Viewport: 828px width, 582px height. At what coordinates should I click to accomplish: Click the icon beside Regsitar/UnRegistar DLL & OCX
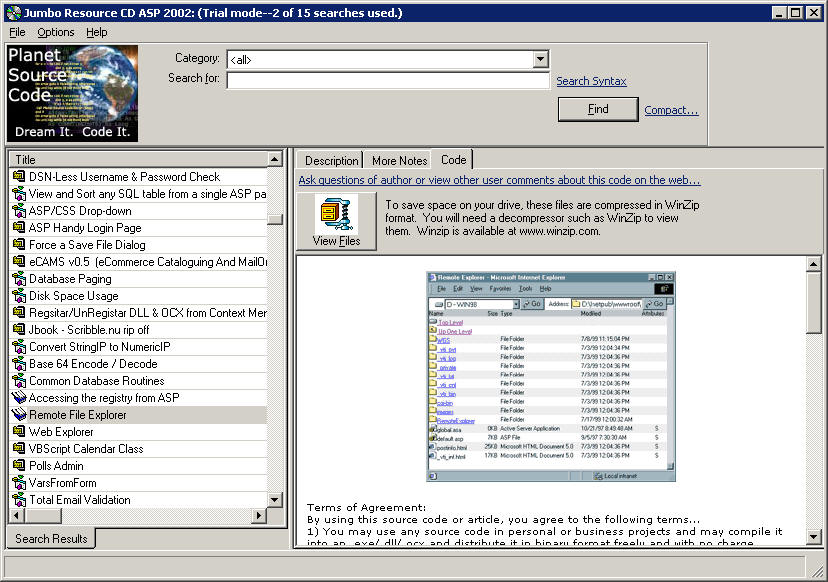(19, 312)
